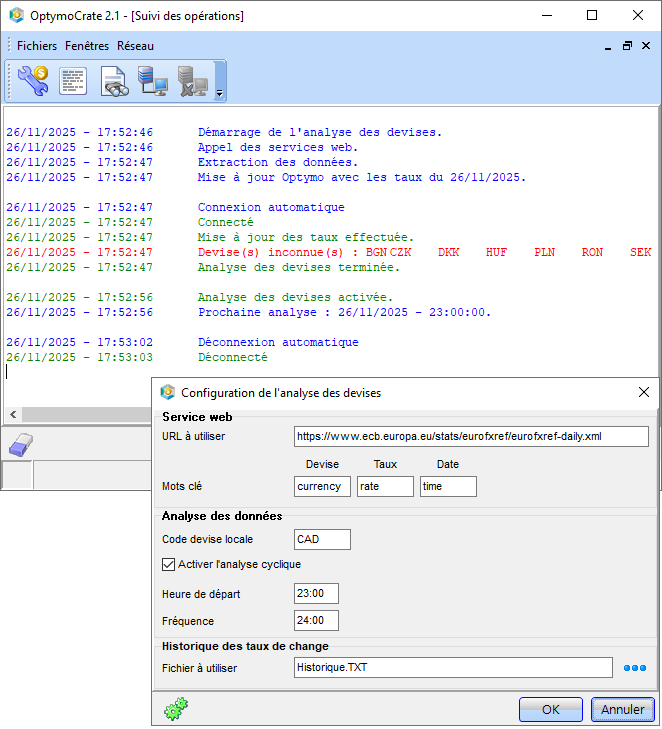The height and width of the screenshot is (729, 662).
Task: Browse for history file with three-dots button
Action: pyautogui.click(x=635, y=668)
